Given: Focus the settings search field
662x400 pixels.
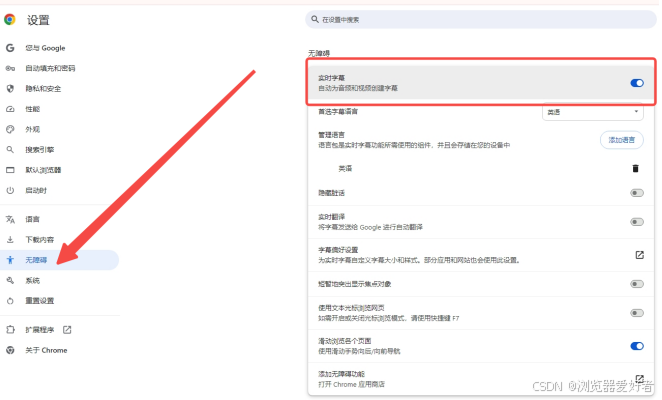Looking at the screenshot, I should pyautogui.click(x=481, y=19).
